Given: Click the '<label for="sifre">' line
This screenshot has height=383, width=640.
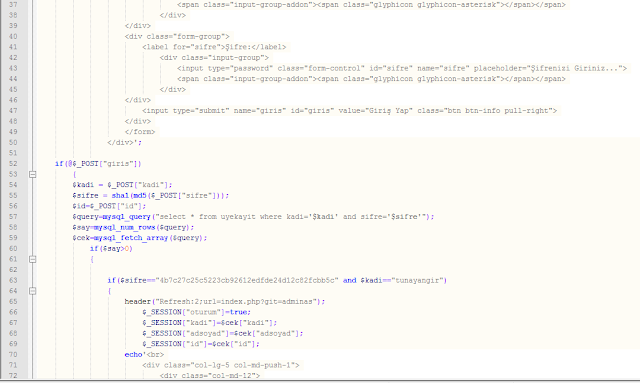Looking at the screenshot, I should (214, 47).
